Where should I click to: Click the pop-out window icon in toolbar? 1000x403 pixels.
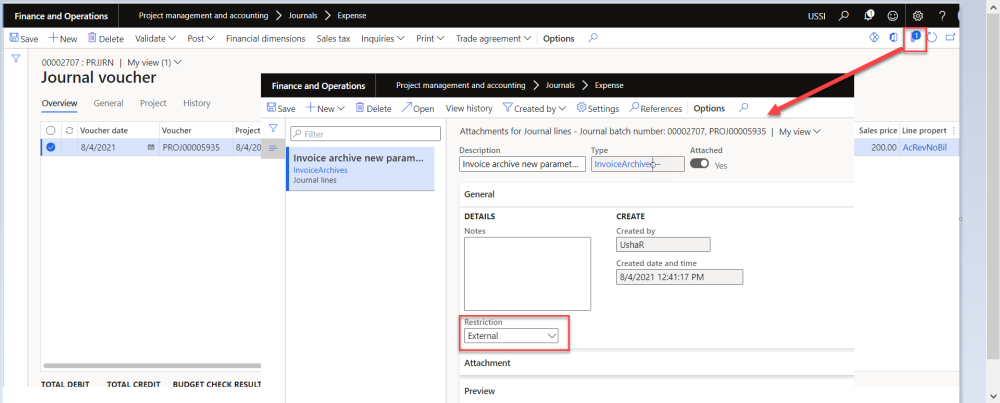point(950,38)
